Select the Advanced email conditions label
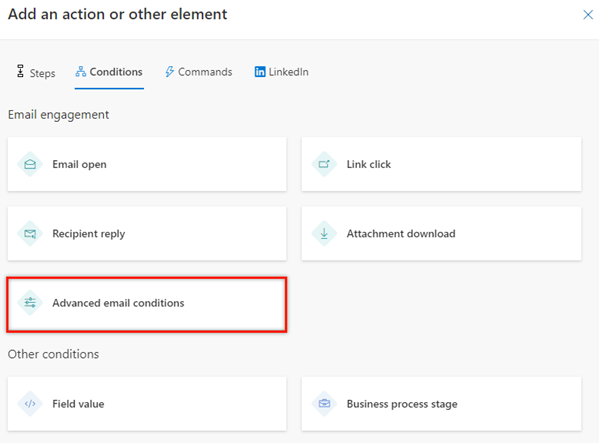 click(x=118, y=303)
